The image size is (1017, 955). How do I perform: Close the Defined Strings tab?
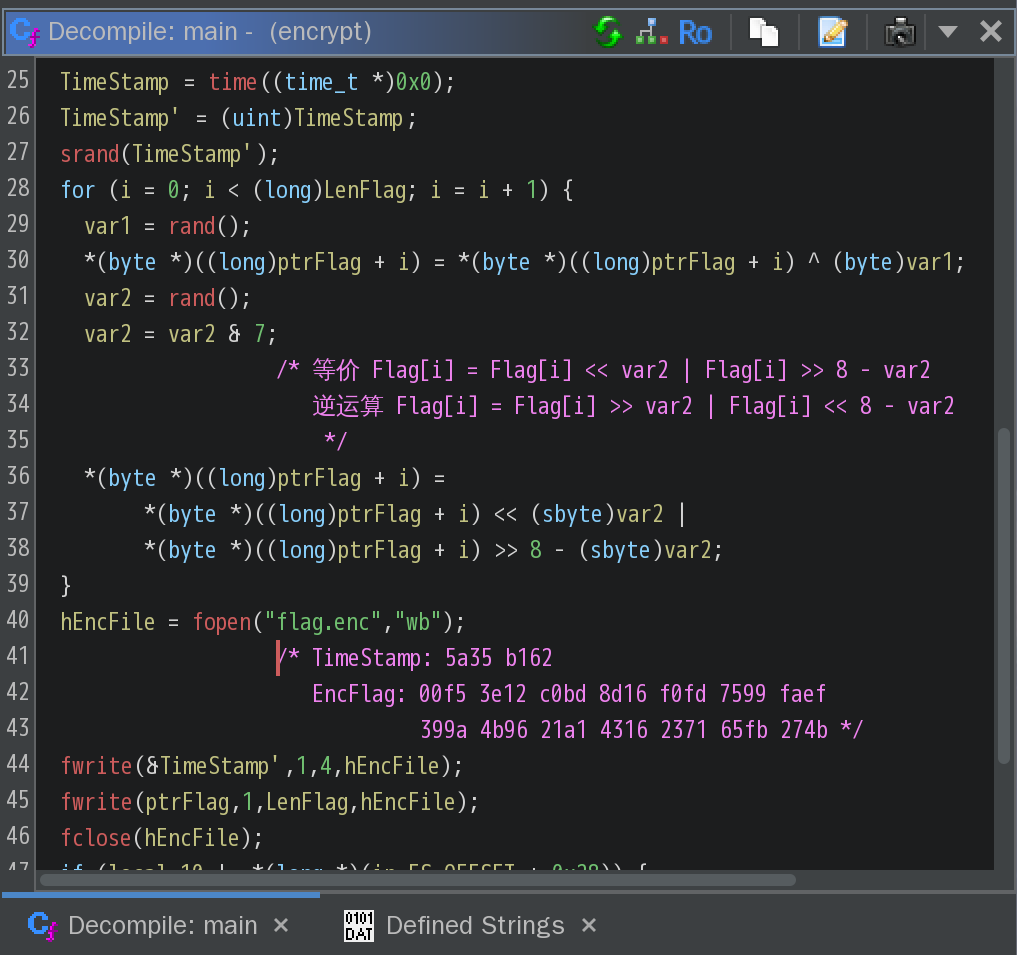[x=588, y=925]
